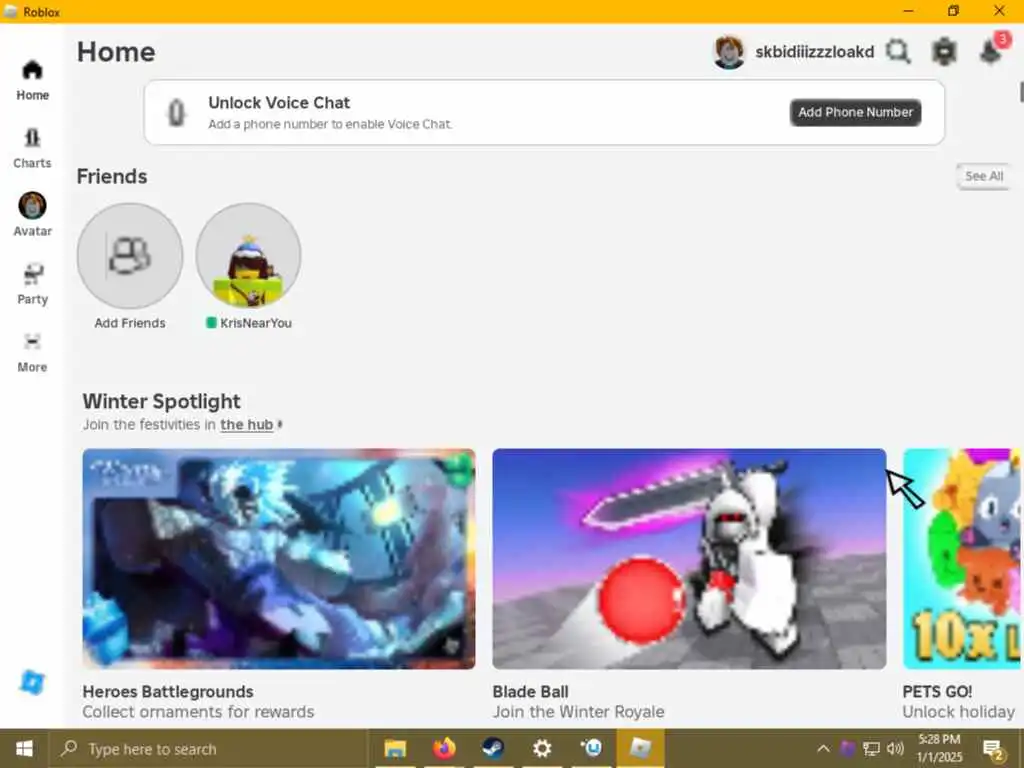This screenshot has width=1024, height=768.
Task: Open volume control in system tray
Action: [895, 748]
